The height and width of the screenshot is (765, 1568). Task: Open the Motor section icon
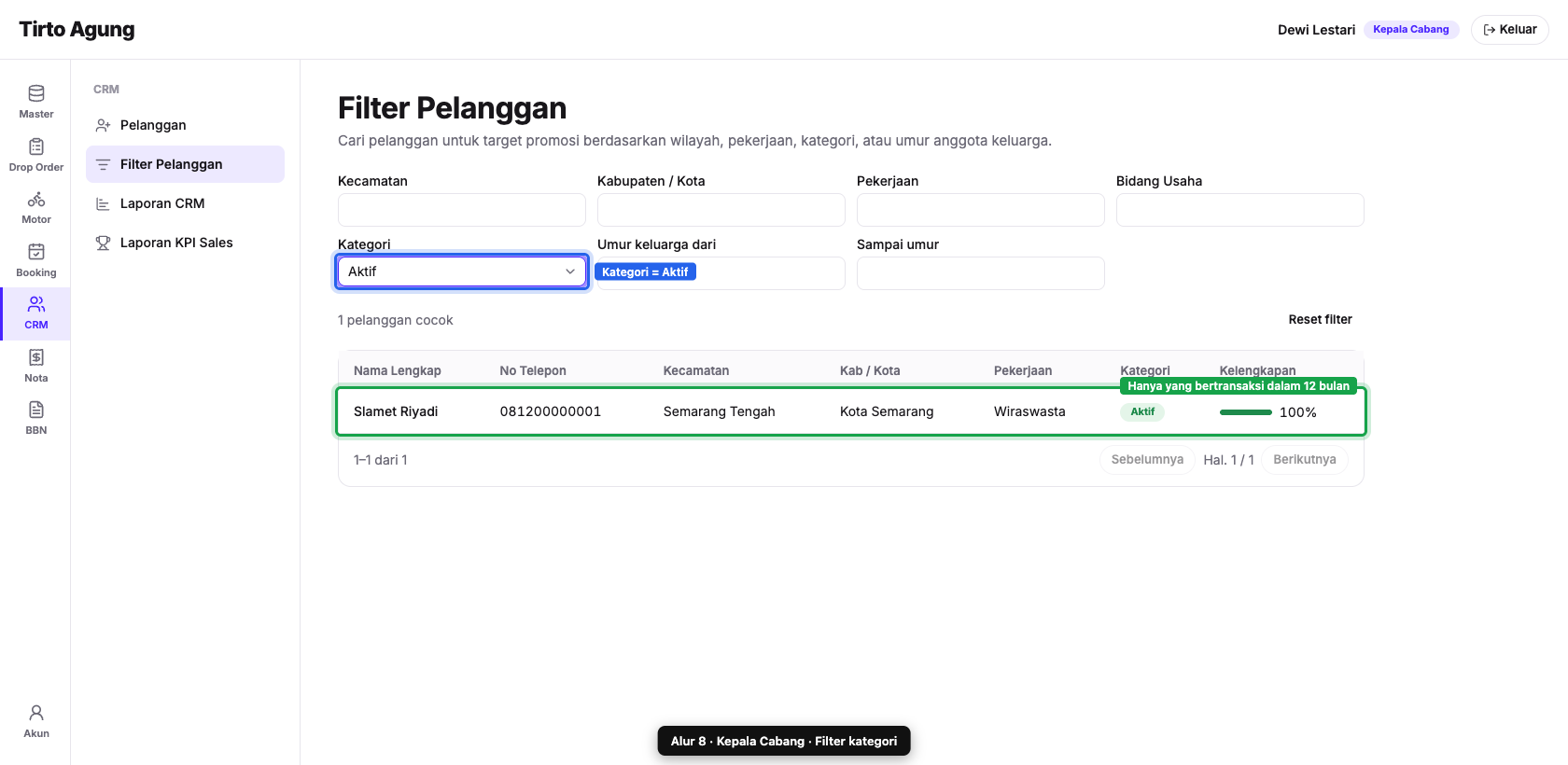[x=36, y=199]
